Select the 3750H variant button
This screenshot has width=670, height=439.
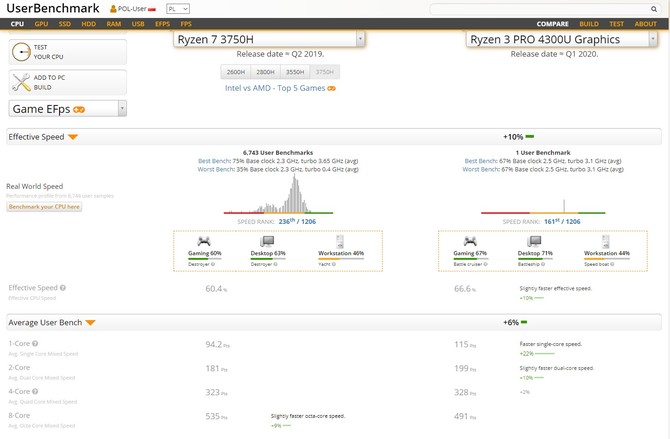click(325, 72)
